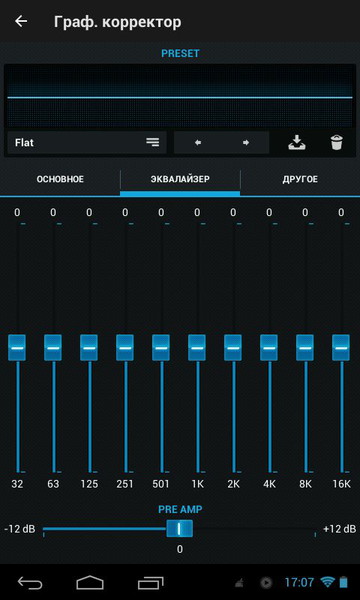Tap the Android home navigation button
This screenshot has height=600, width=360.
[x=90, y=583]
